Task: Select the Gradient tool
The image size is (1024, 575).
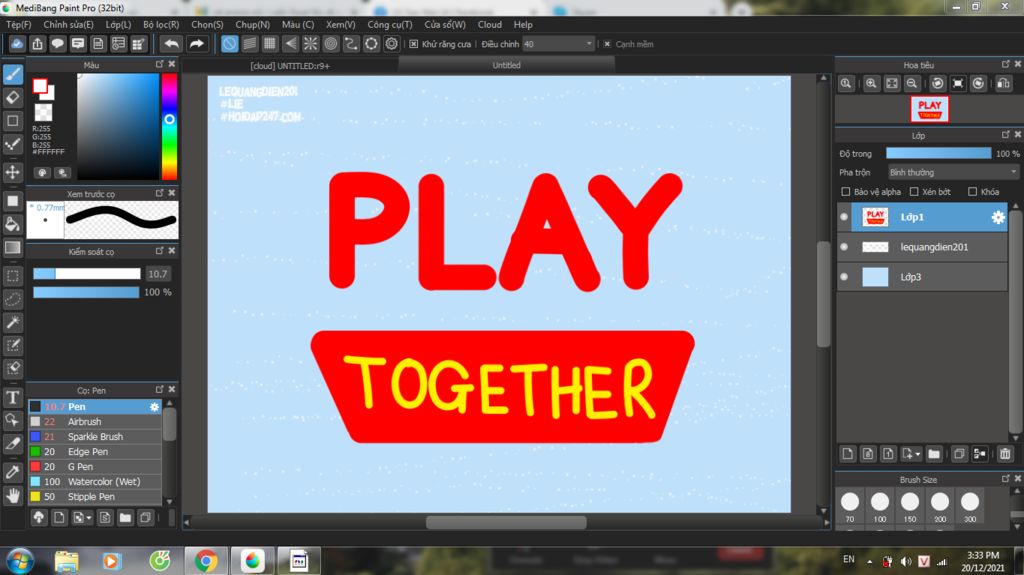Action: click(x=13, y=248)
